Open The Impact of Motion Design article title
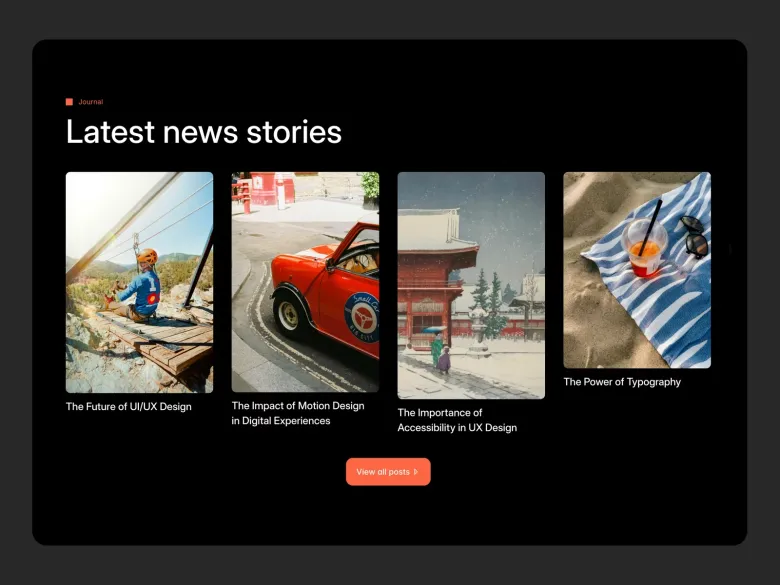780x585 pixels. 298,413
